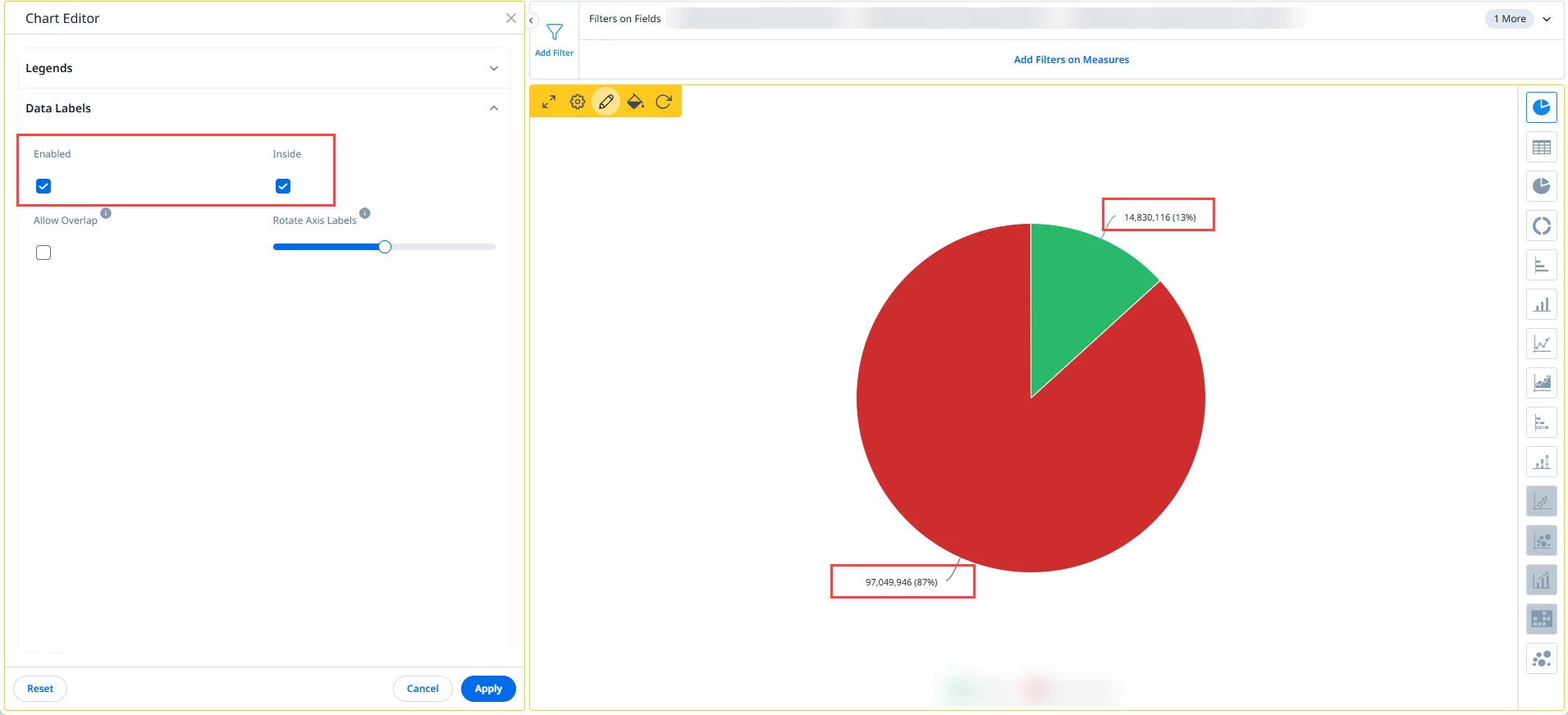Click the chart editor pencil icon
Viewport: 1568px width, 715px height.
coord(606,102)
